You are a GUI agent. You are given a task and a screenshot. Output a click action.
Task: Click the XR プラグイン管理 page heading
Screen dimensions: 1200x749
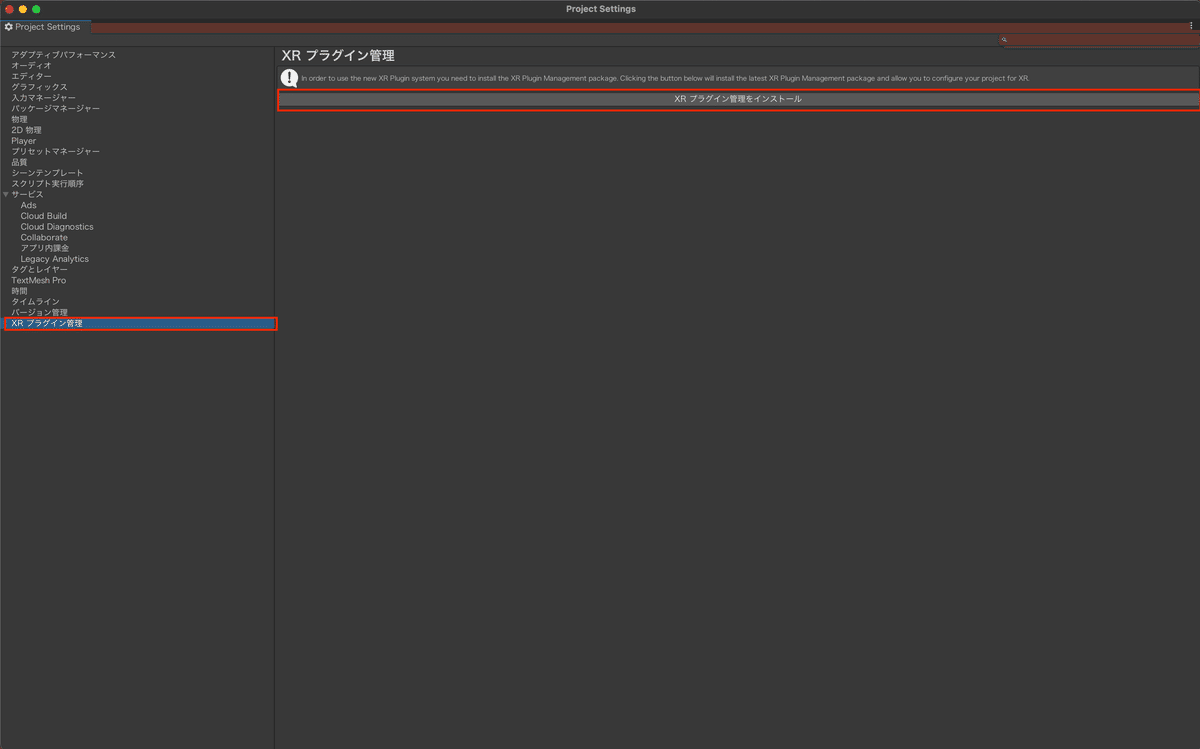[x=338, y=56]
